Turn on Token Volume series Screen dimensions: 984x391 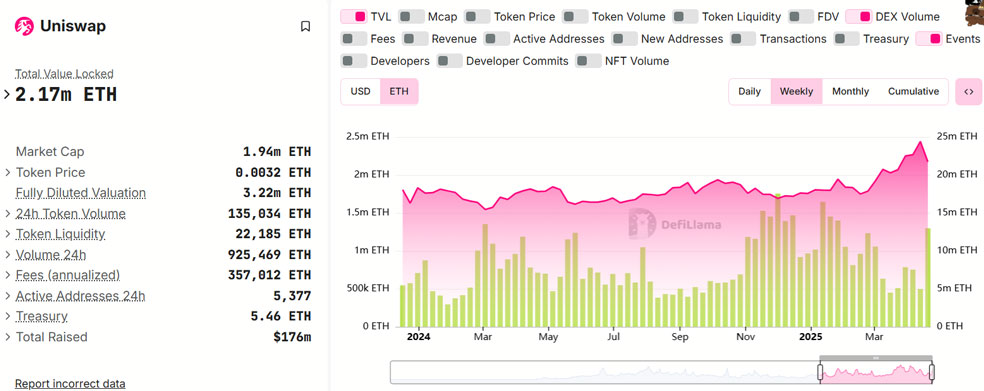pos(575,17)
